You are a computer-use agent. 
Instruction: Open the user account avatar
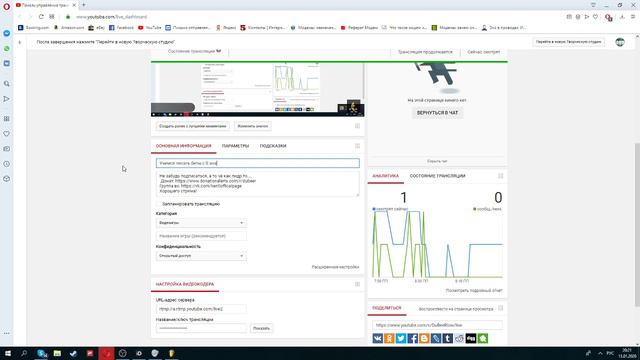(x=620, y=42)
